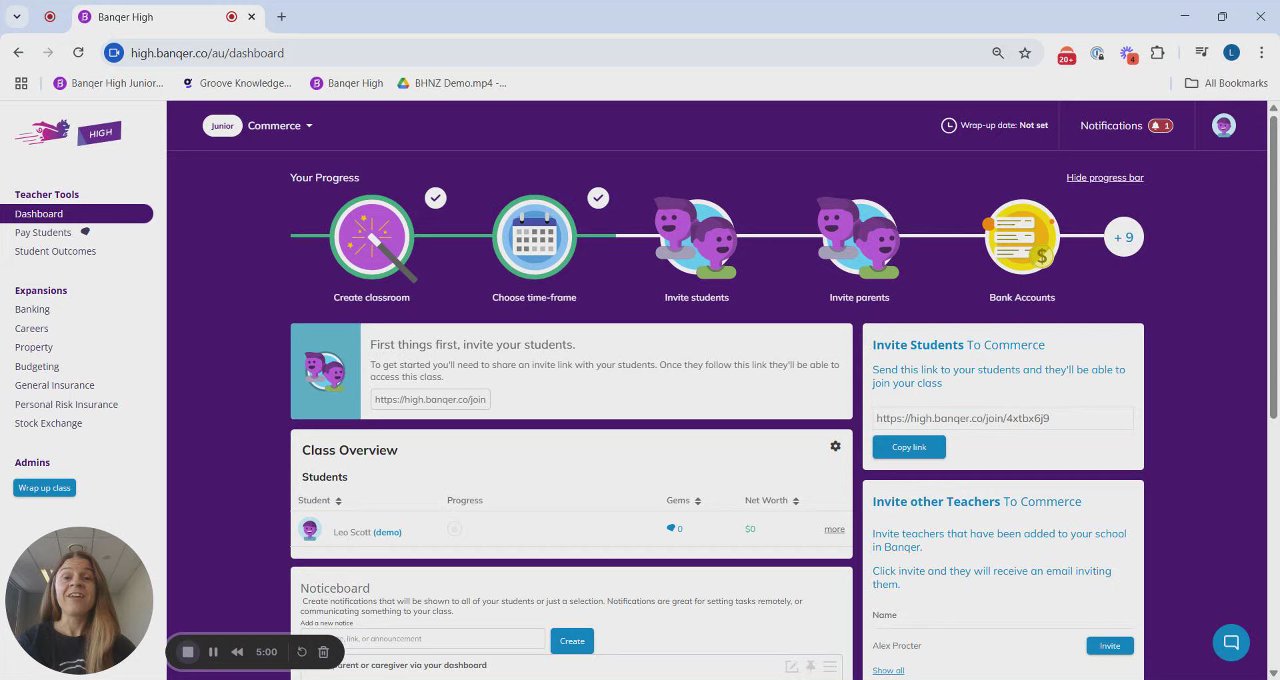Click the Banqer High logo

click(68, 132)
